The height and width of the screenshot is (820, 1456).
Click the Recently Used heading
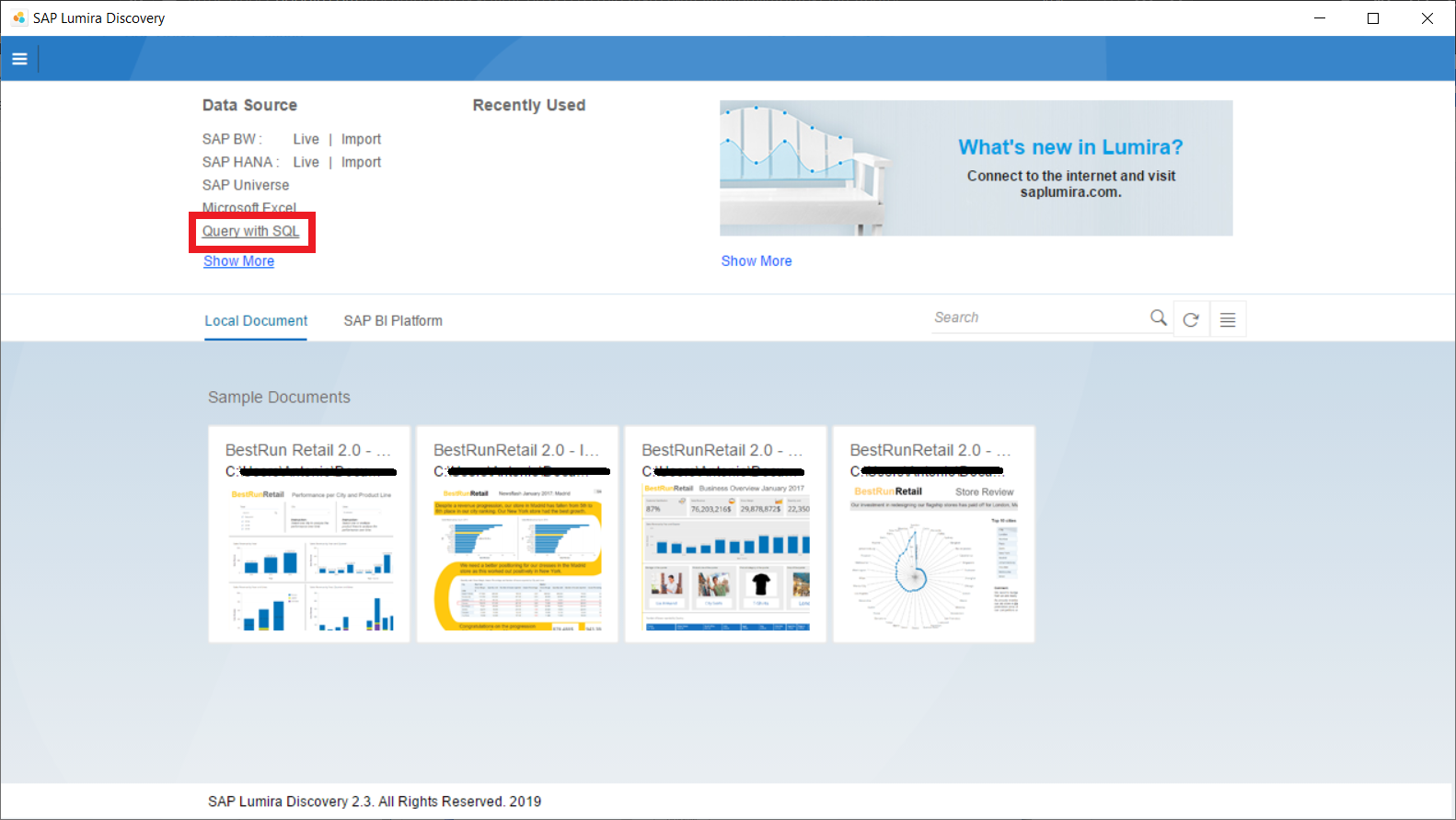pos(529,105)
